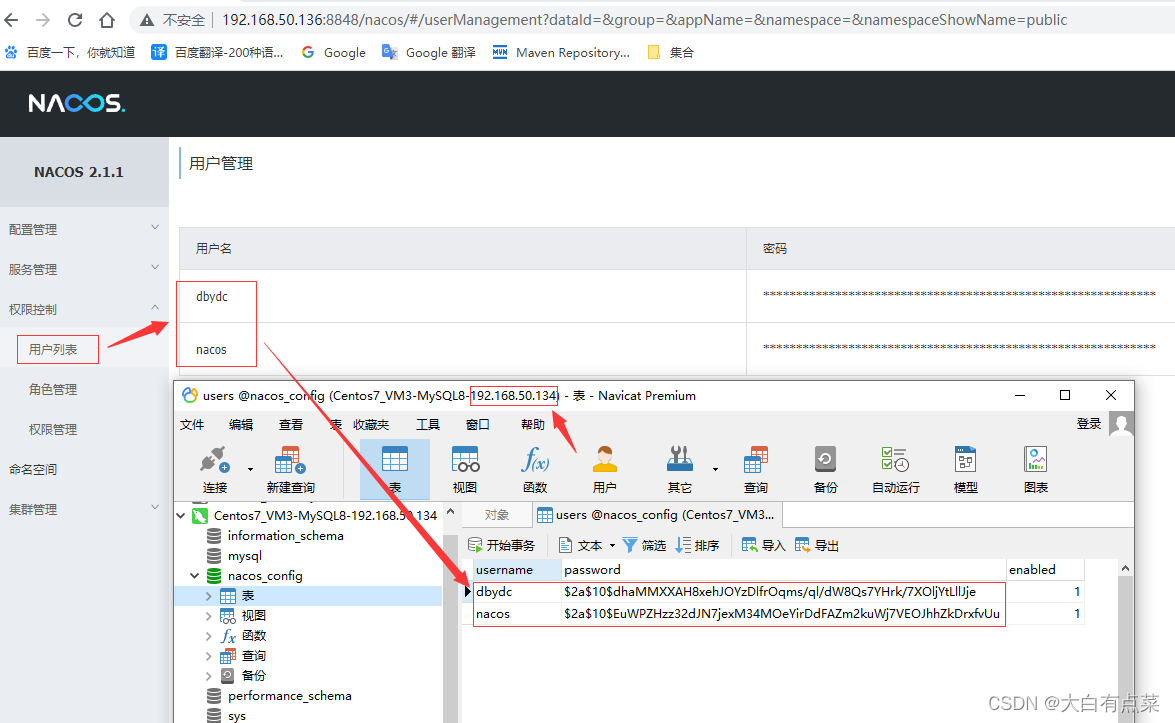Open 命名空间 in sidebar
The width and height of the screenshot is (1175, 723).
click(33, 469)
